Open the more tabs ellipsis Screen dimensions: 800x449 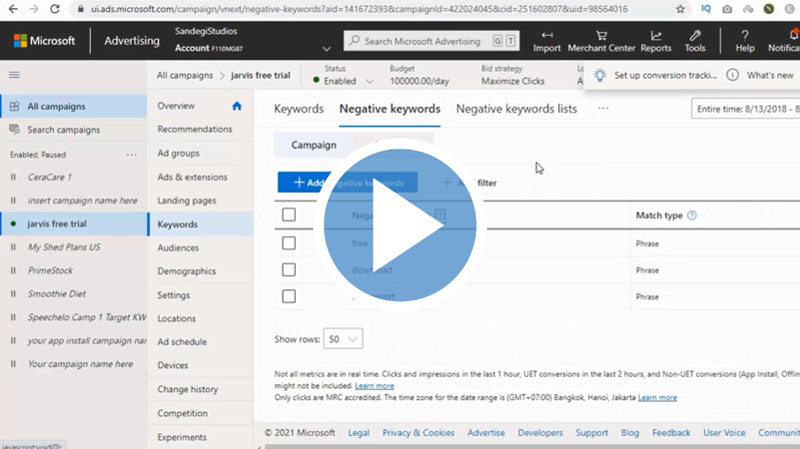point(603,108)
